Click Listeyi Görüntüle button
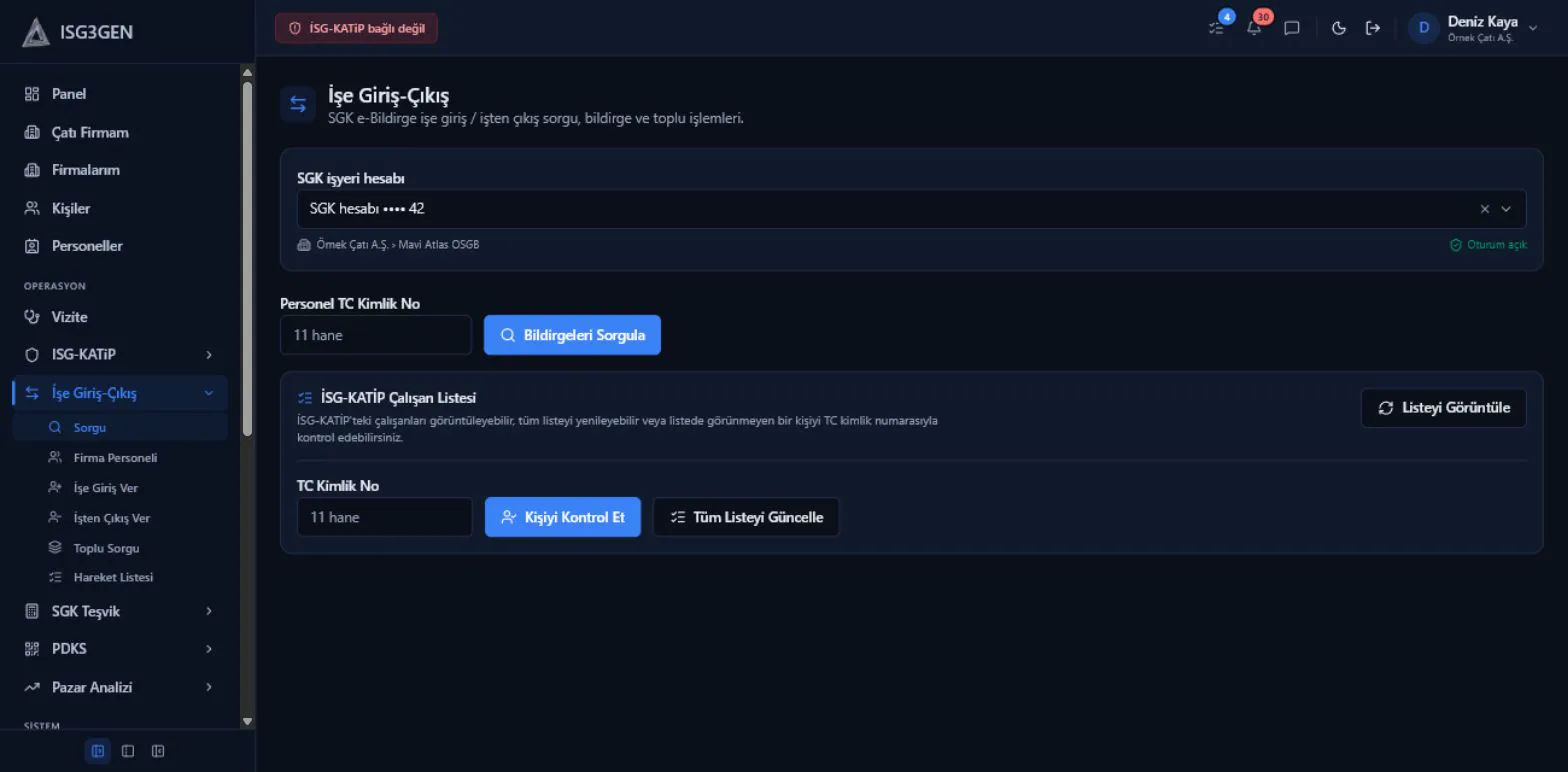The image size is (1568, 772). point(1443,408)
